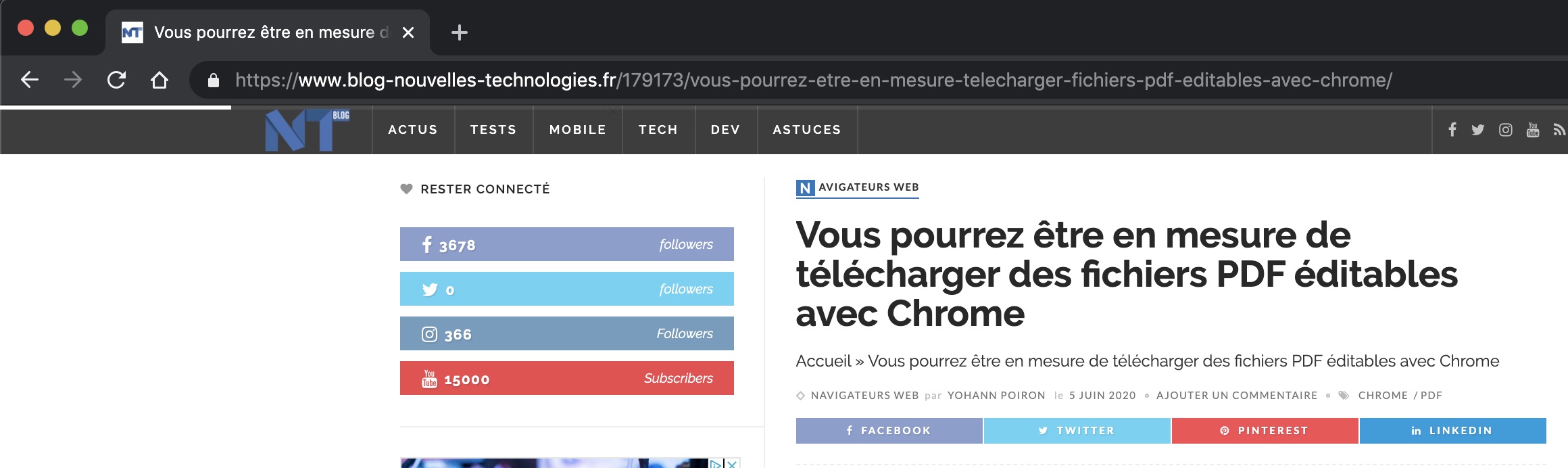Share the article on Pinterest

tap(1265, 431)
